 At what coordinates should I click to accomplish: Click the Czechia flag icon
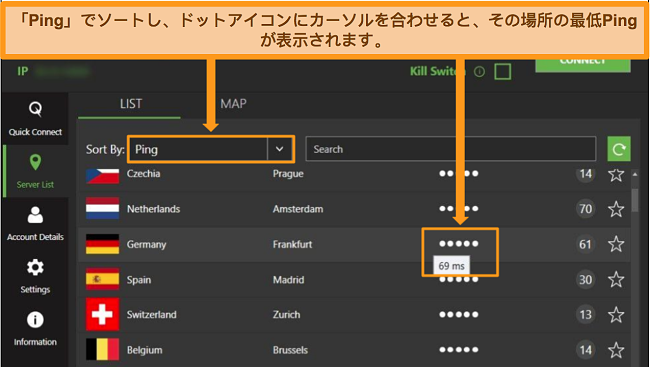pyautogui.click(x=102, y=175)
